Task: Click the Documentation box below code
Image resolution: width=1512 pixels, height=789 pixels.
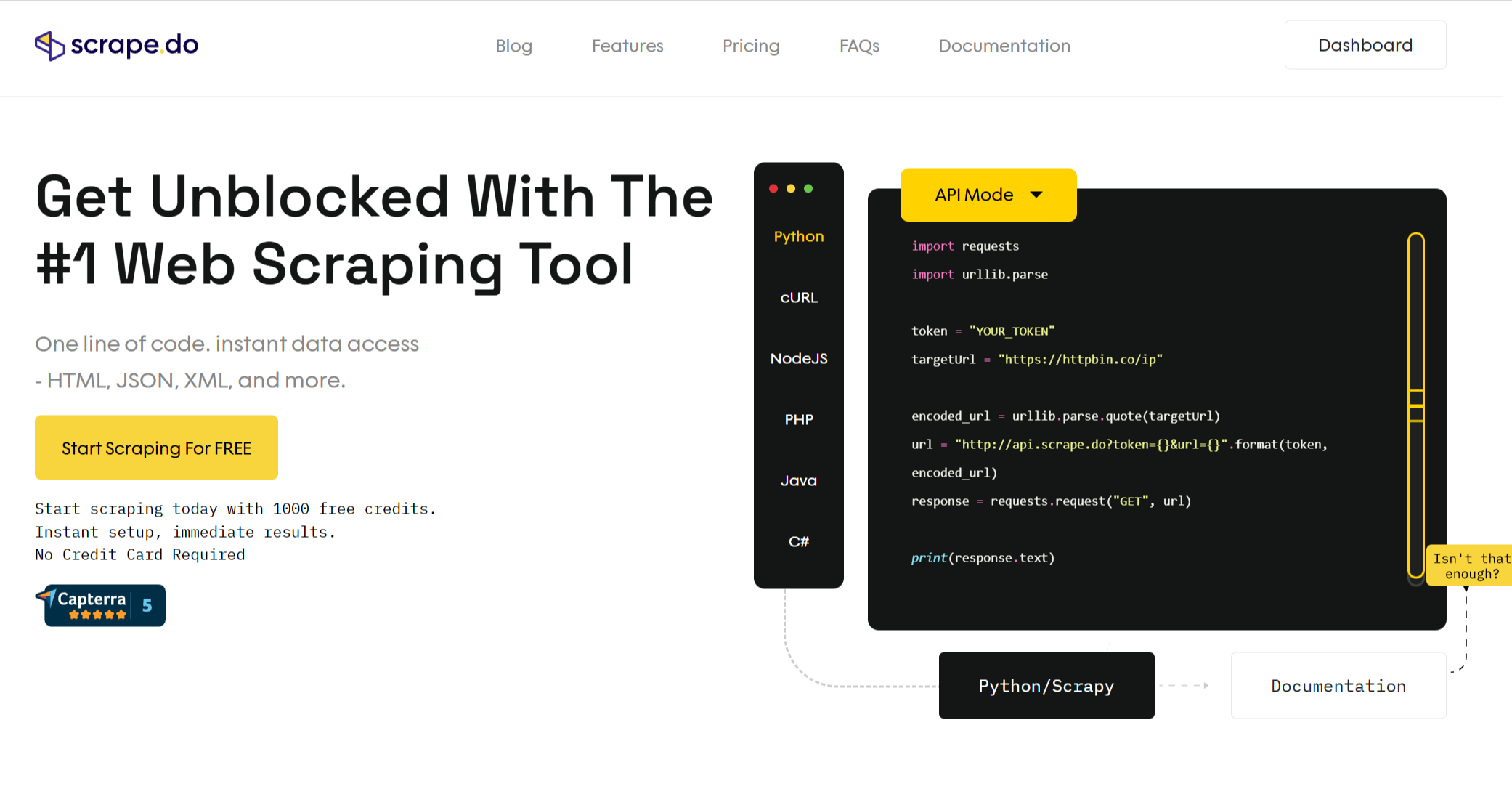Action: (1338, 686)
